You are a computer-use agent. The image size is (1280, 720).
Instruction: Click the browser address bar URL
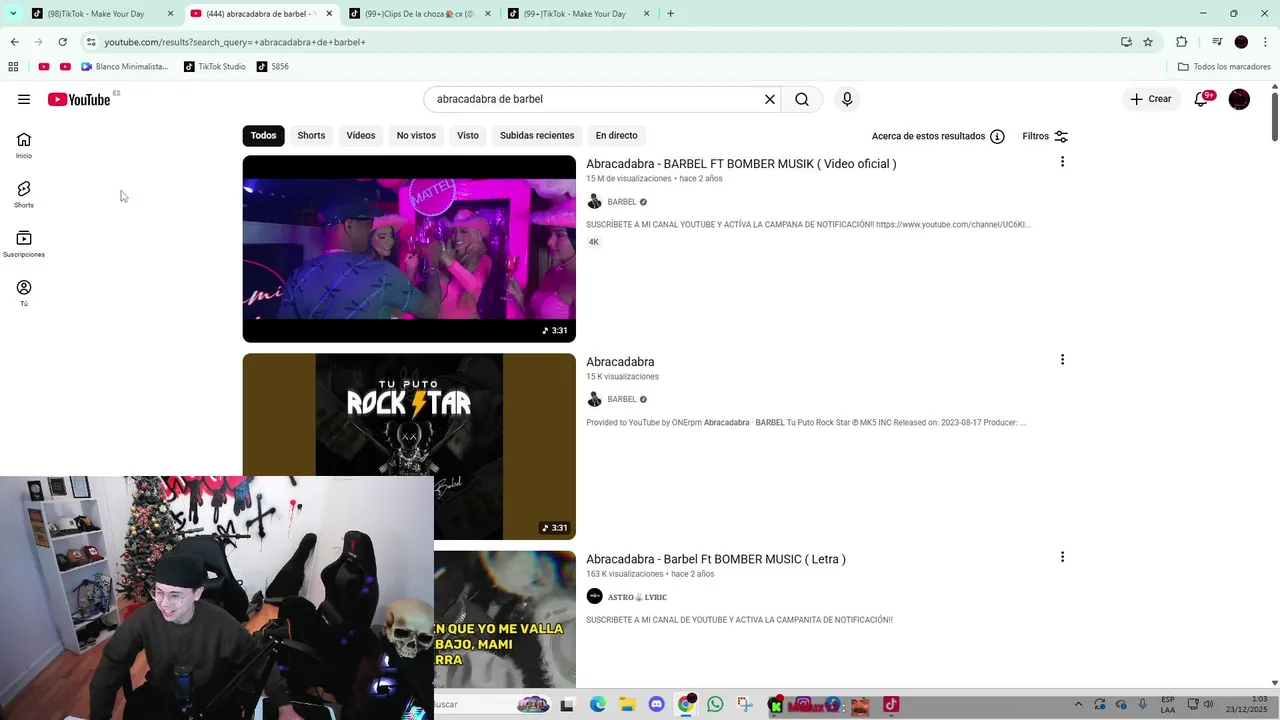(x=235, y=42)
